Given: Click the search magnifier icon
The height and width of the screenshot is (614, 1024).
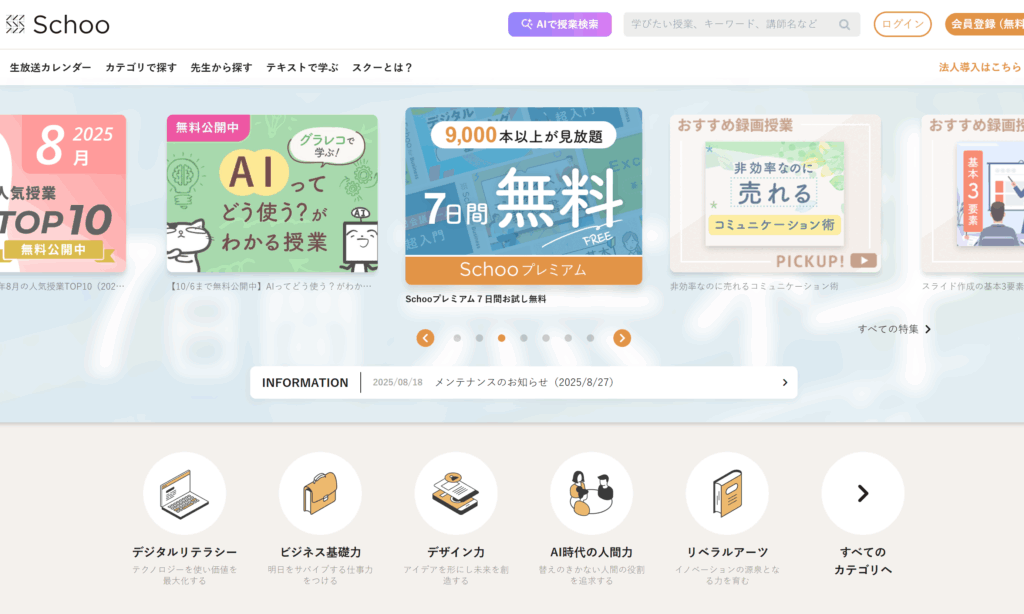Looking at the screenshot, I should [845, 25].
